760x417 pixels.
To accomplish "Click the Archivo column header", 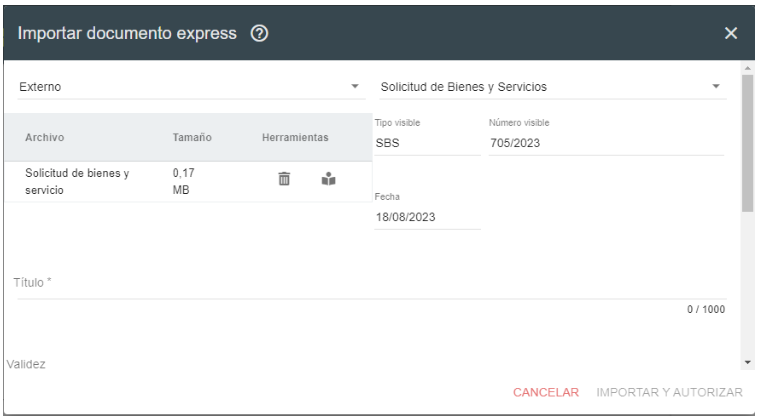I will 46,138.
